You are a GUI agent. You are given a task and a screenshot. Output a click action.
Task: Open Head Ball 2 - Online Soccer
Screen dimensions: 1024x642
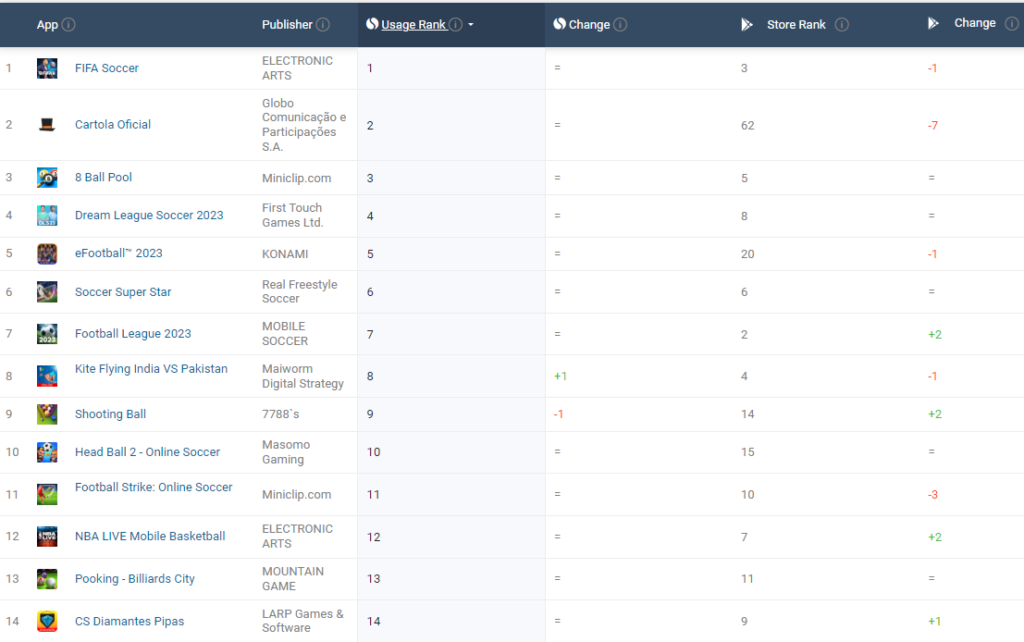147,452
